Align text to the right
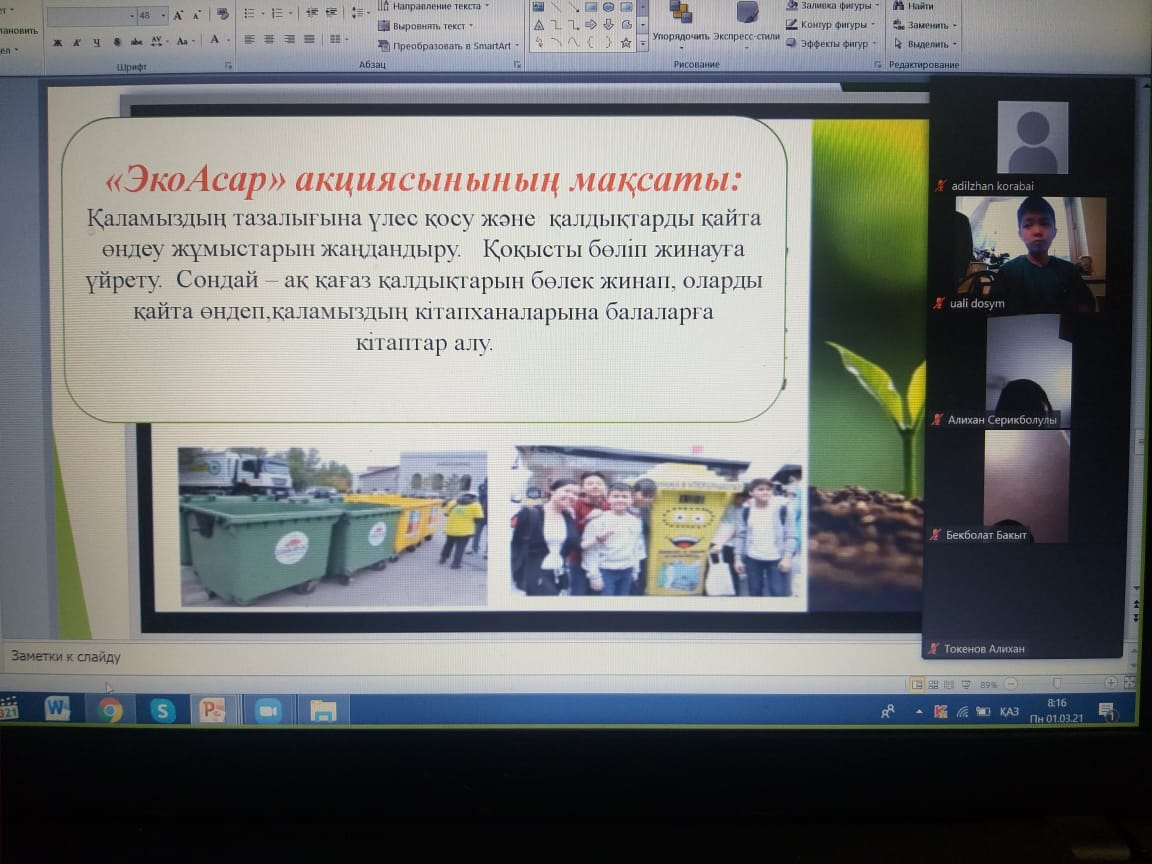1152x864 pixels. (289, 39)
